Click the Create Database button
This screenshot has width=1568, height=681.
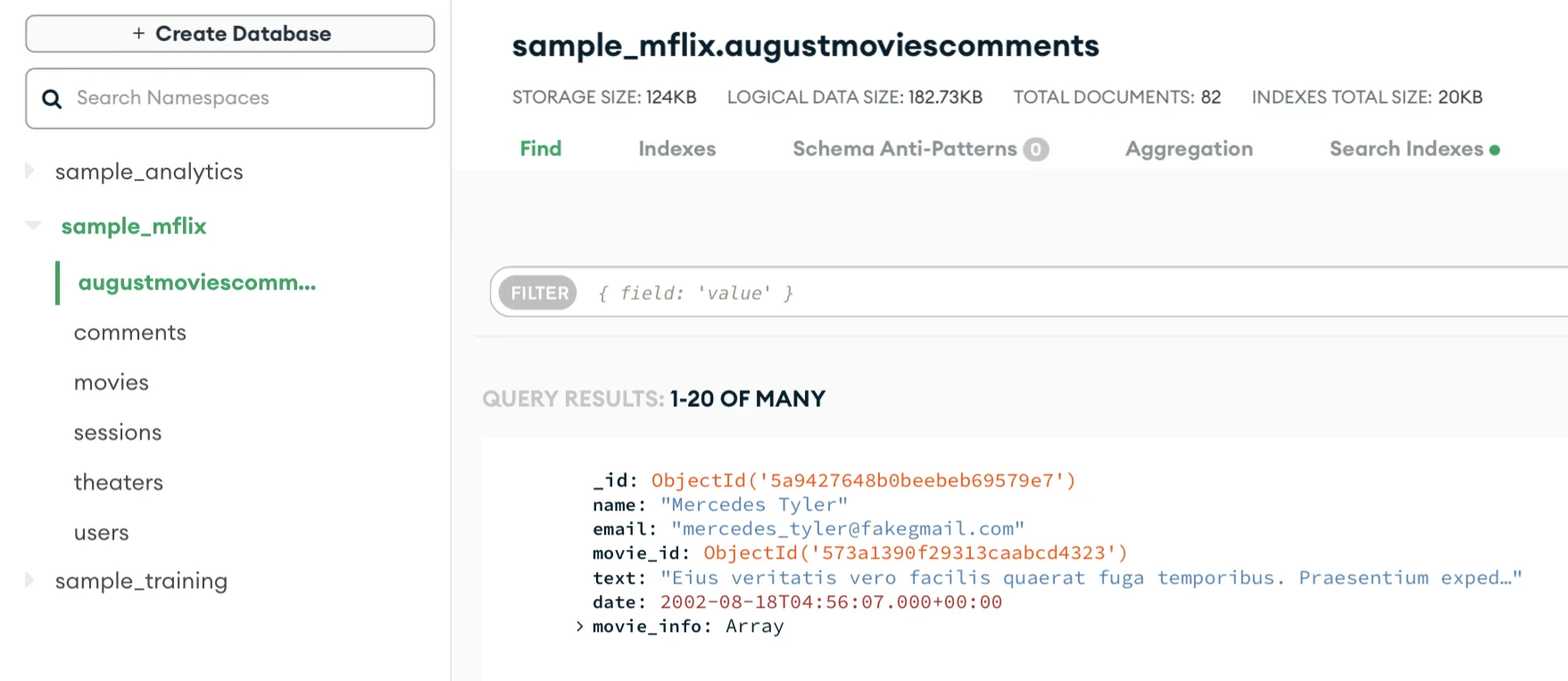point(230,34)
